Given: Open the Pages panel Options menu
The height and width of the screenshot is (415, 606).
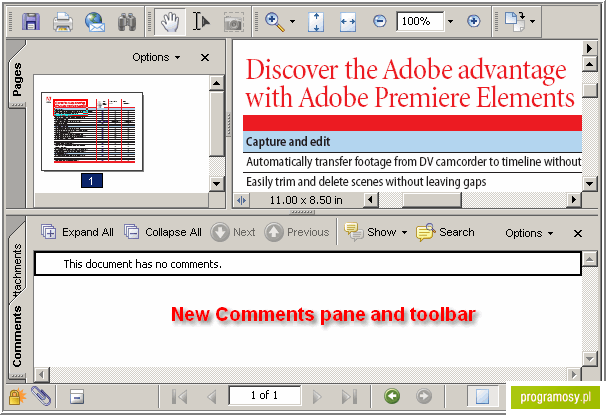Looking at the screenshot, I should point(156,57).
